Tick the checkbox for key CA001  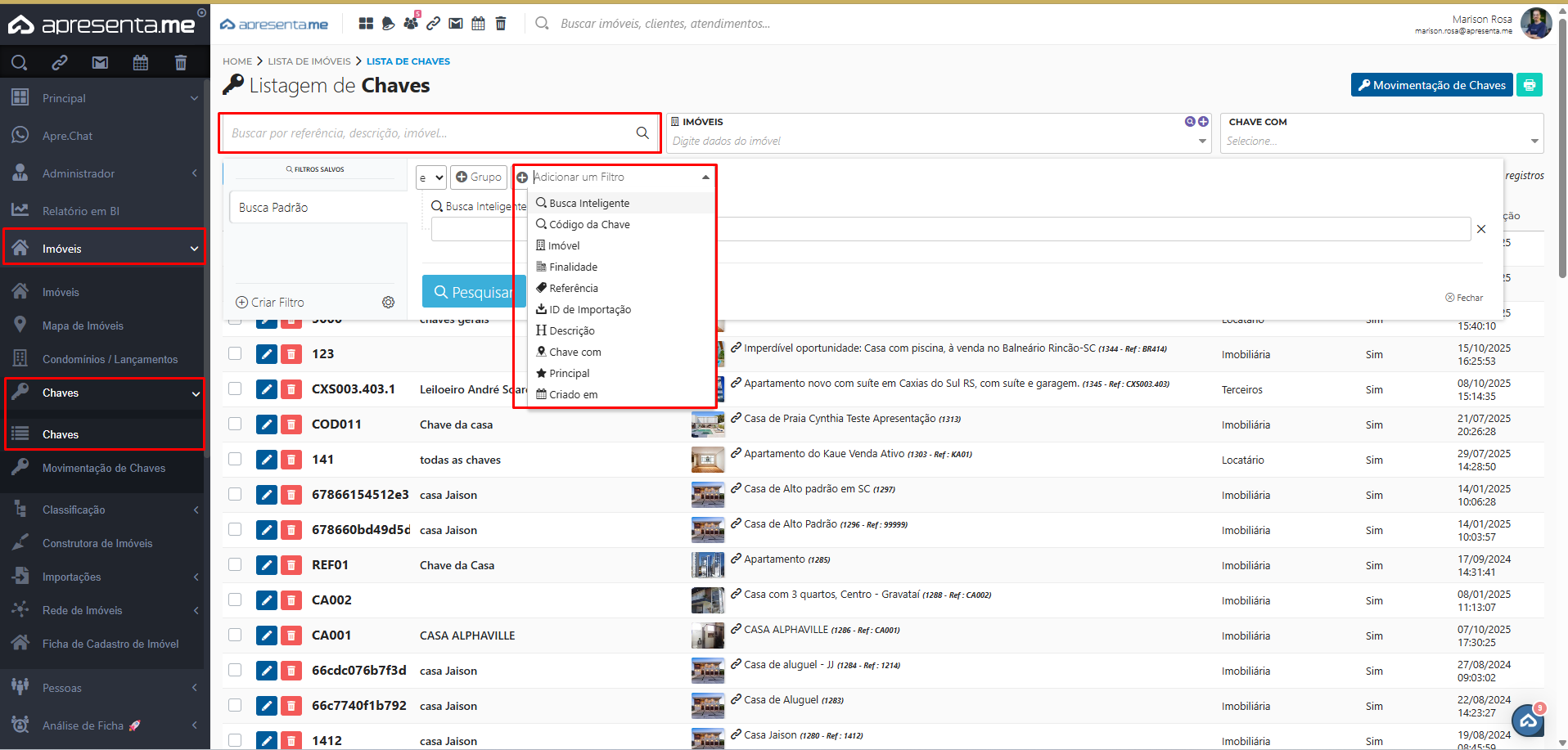pyautogui.click(x=235, y=635)
